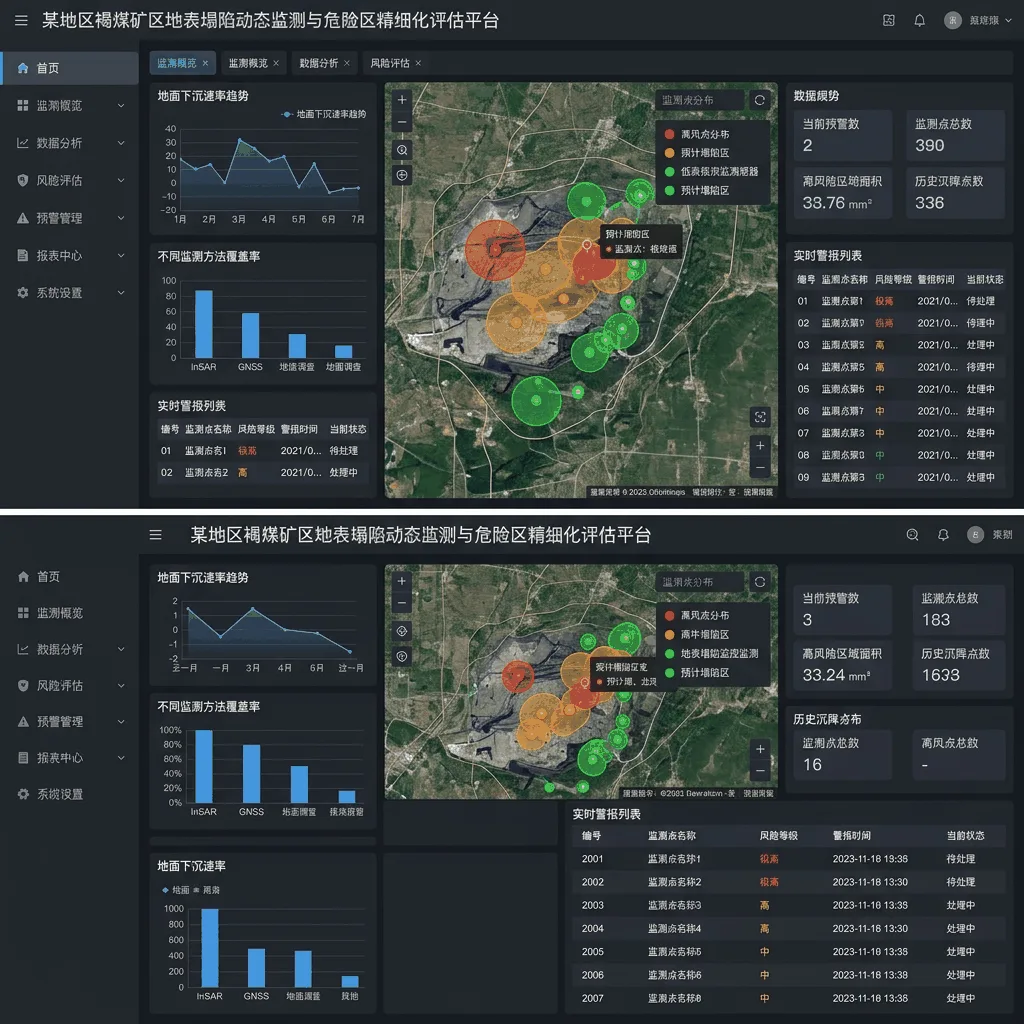
Task: Close the highlighted 监测概览 tab
Action: point(205,63)
